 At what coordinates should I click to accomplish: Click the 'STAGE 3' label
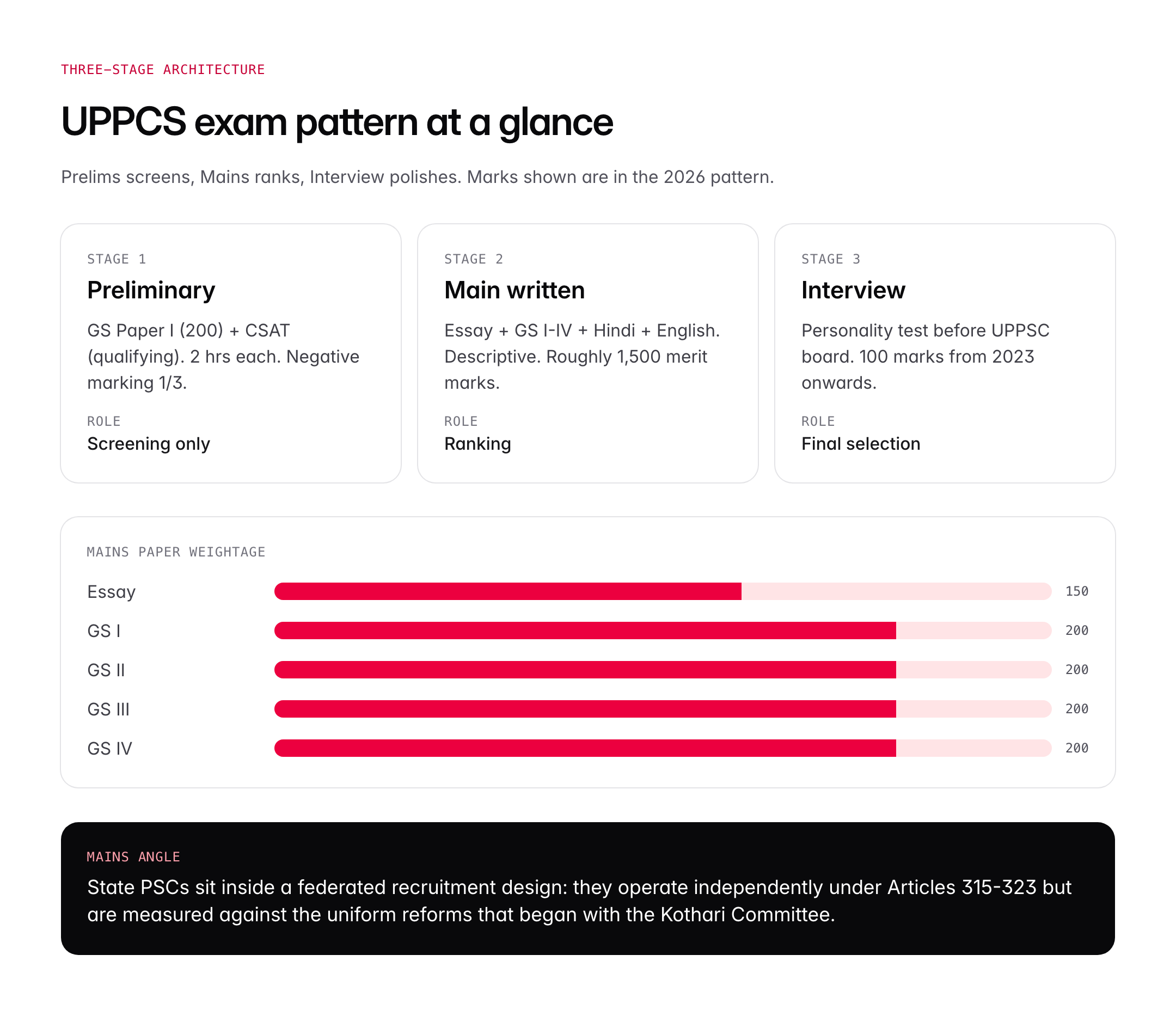830,259
